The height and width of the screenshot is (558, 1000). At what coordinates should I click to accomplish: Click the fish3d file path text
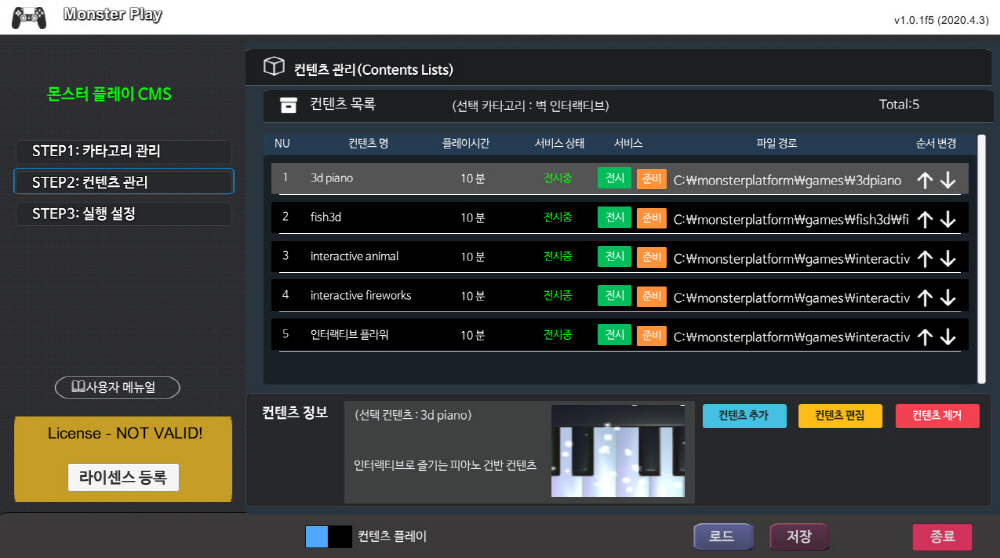click(791, 219)
